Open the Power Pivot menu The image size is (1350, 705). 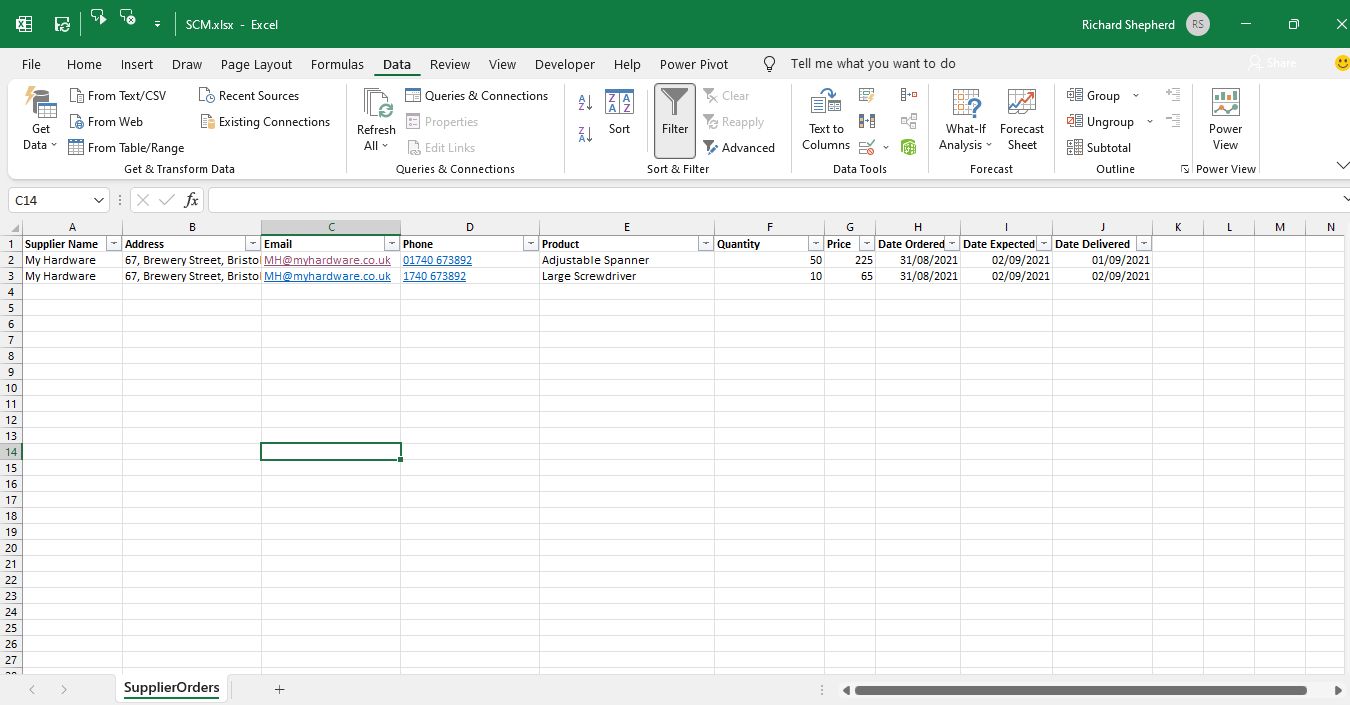[694, 63]
